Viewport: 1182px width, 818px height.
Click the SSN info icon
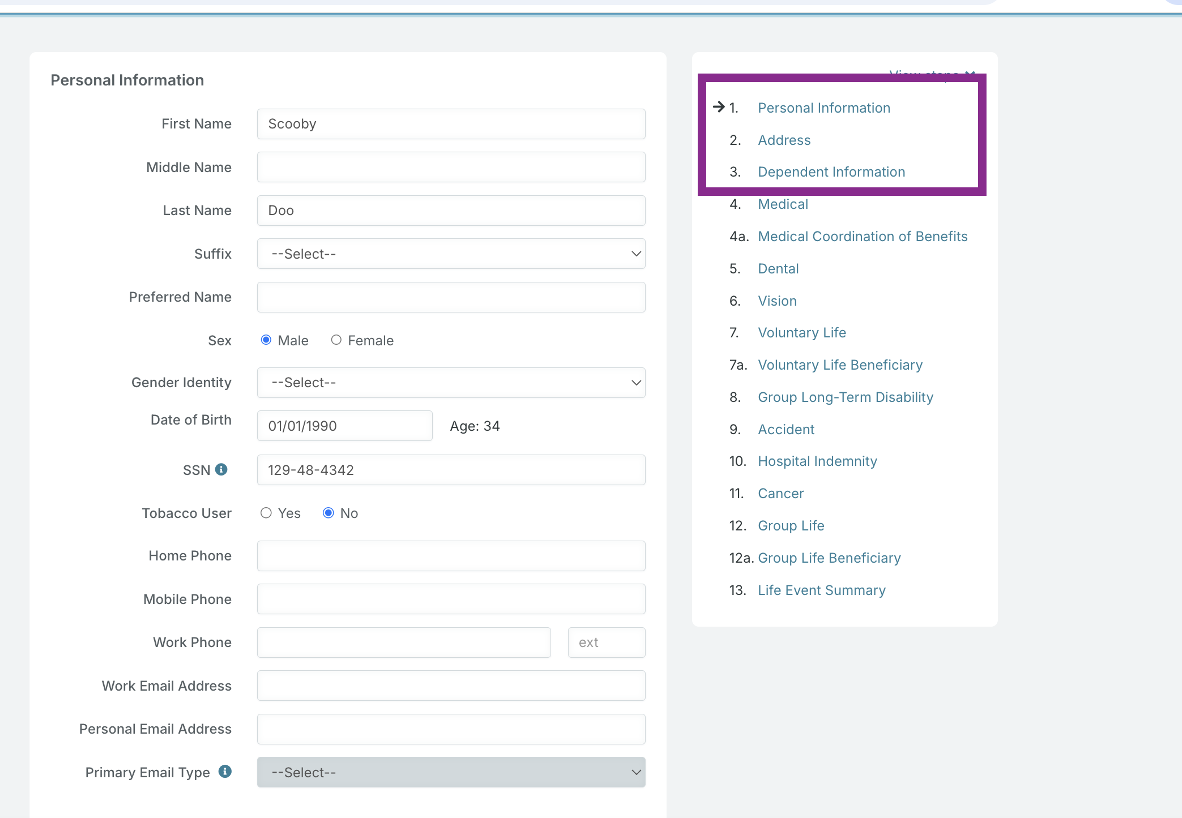coord(221,469)
